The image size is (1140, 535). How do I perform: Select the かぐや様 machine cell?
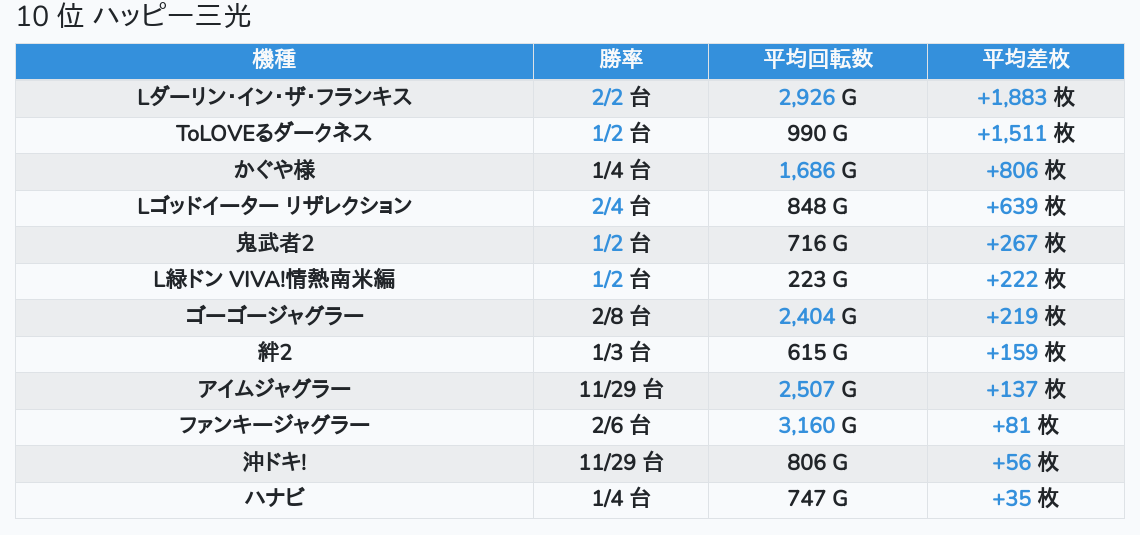[274, 170]
